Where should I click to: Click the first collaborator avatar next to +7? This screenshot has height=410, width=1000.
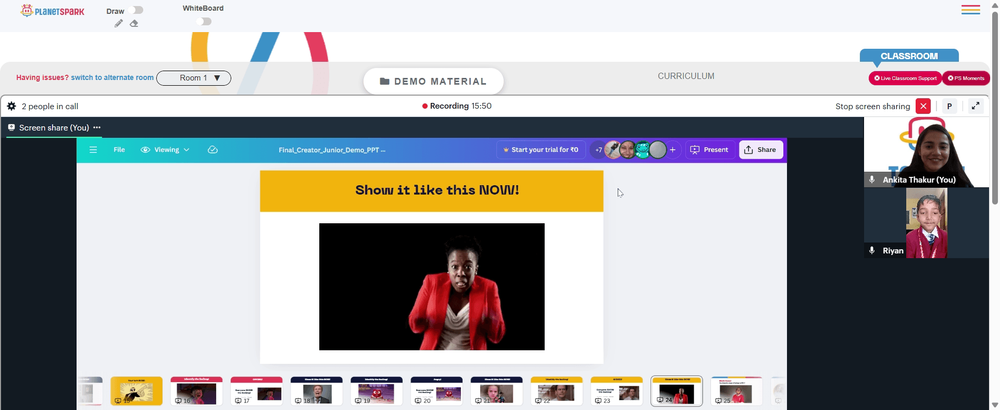point(612,150)
